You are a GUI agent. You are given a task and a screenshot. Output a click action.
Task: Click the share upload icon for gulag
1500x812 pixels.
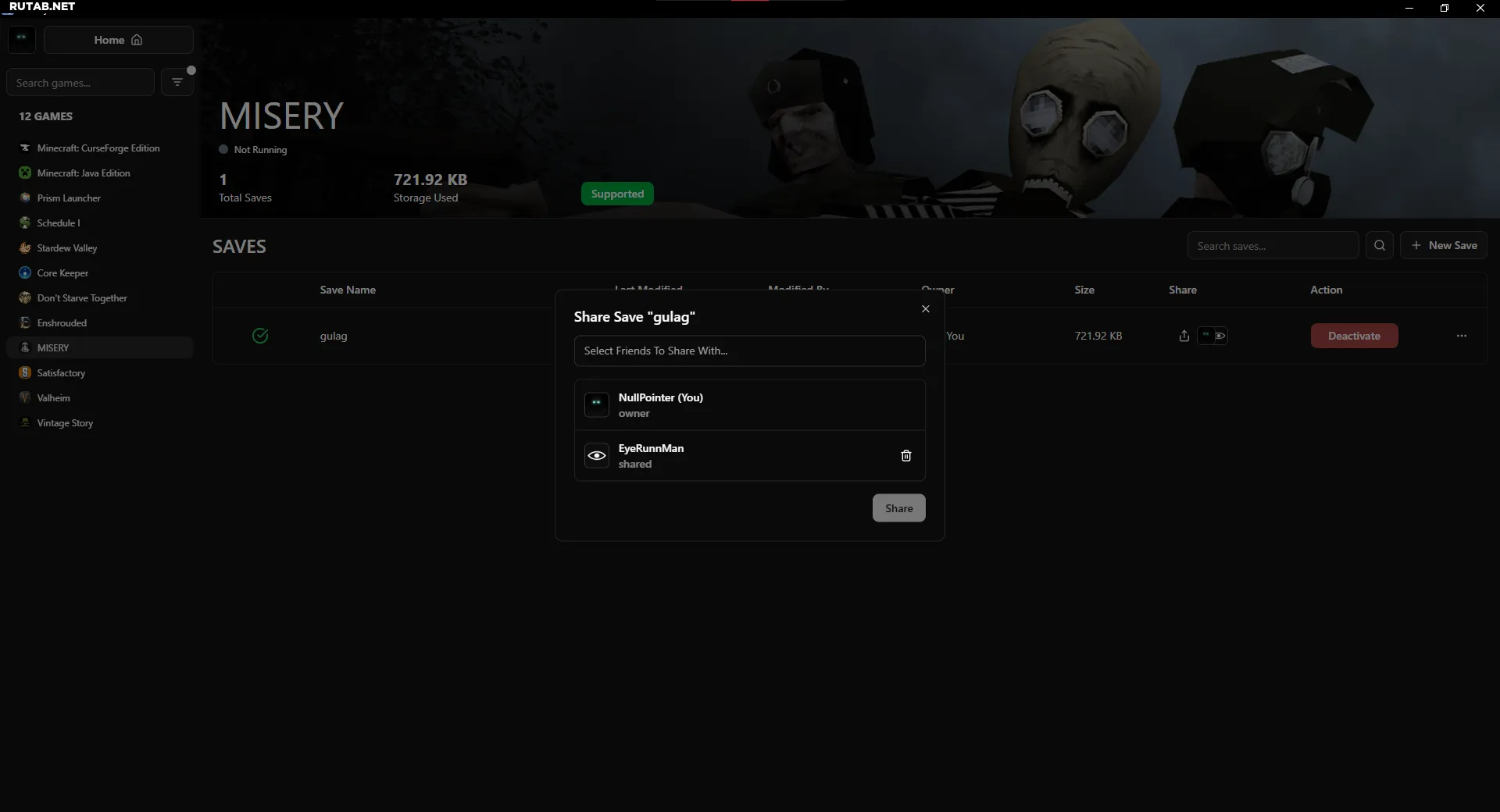pos(1184,337)
